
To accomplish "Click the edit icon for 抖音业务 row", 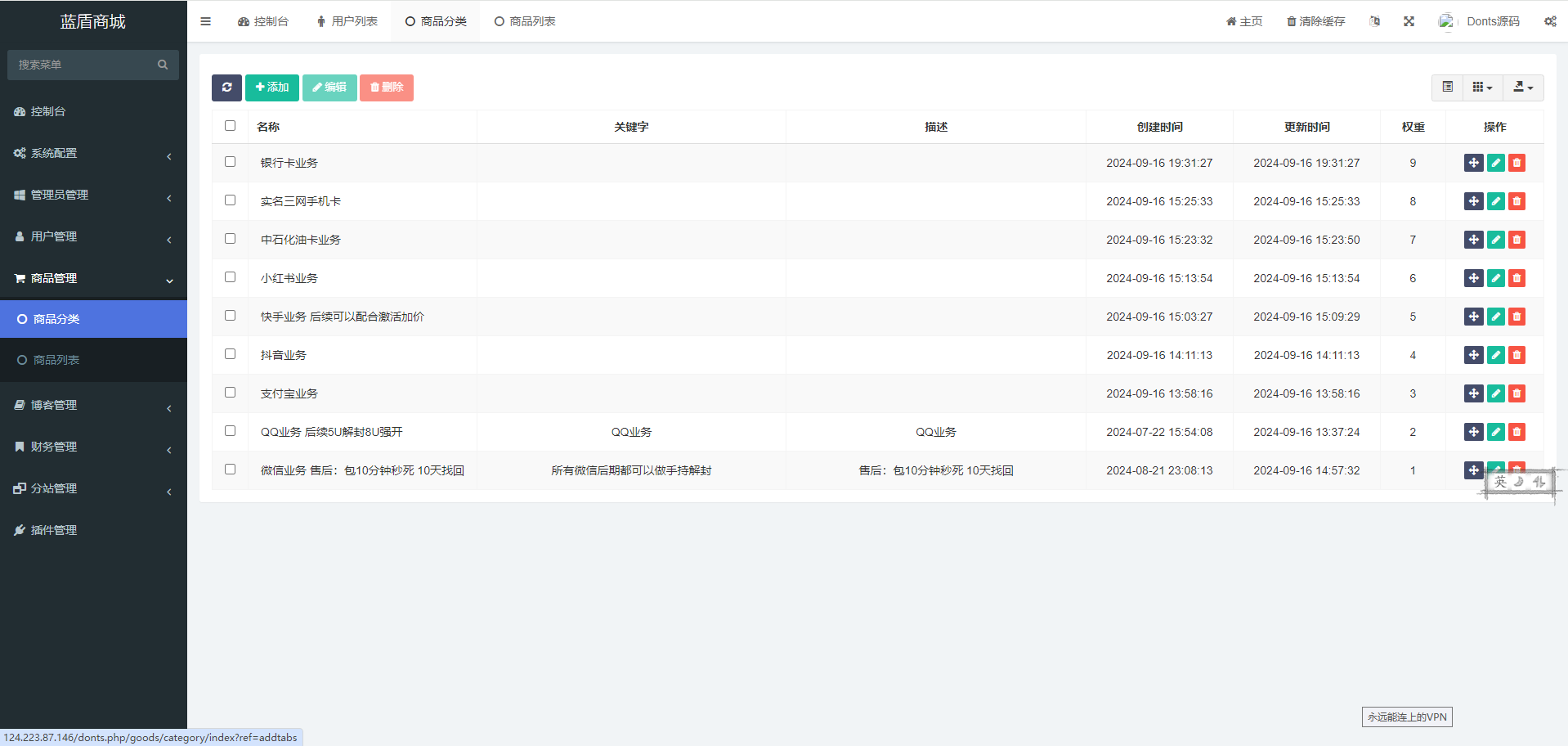I will 1496,355.
